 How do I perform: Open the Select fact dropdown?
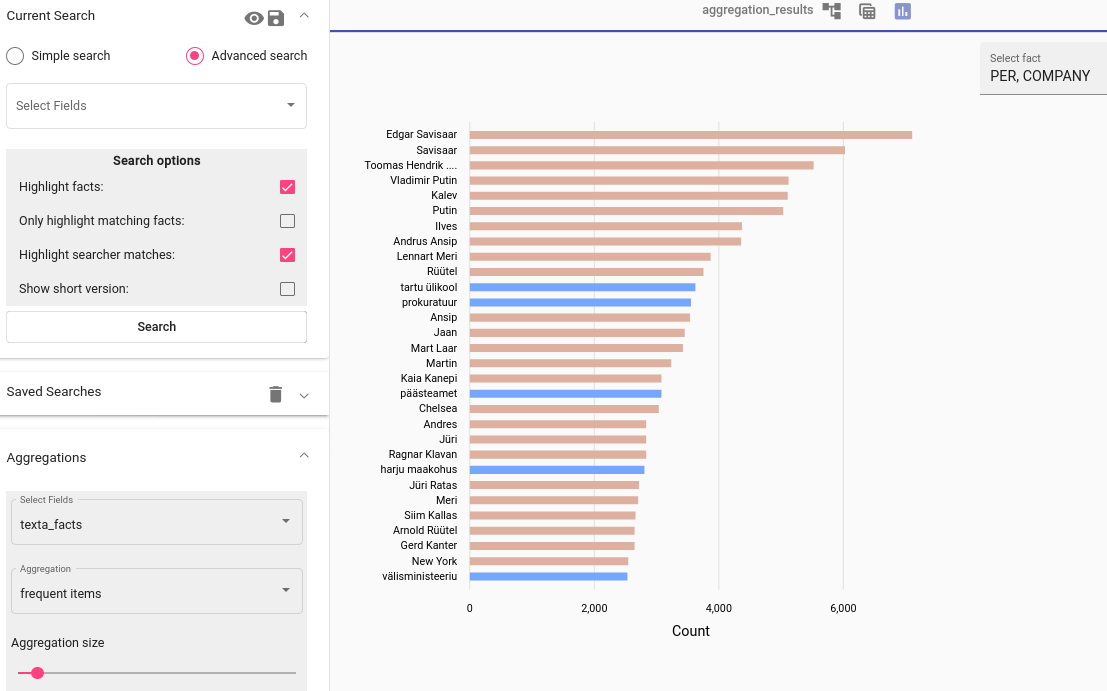click(x=1043, y=68)
